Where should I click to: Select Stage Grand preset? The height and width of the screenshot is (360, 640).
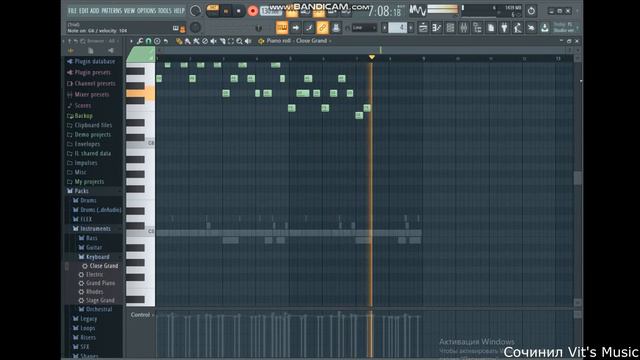click(x=100, y=300)
